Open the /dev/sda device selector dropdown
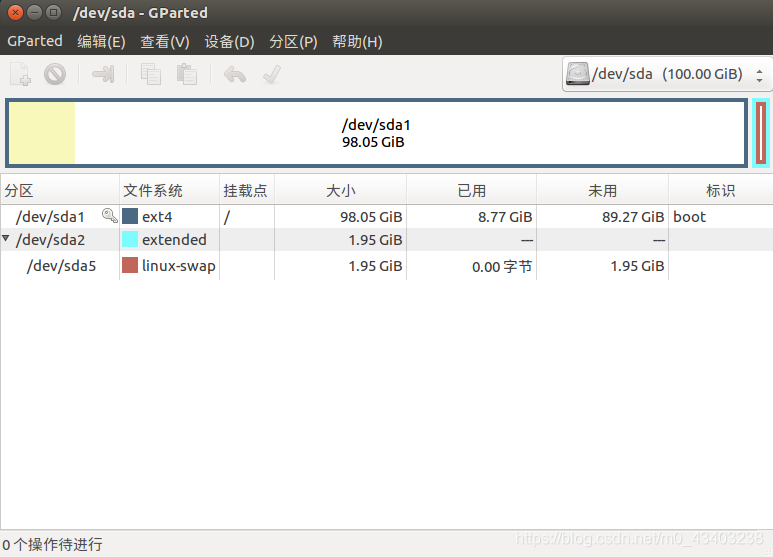The image size is (773, 557). [666, 74]
